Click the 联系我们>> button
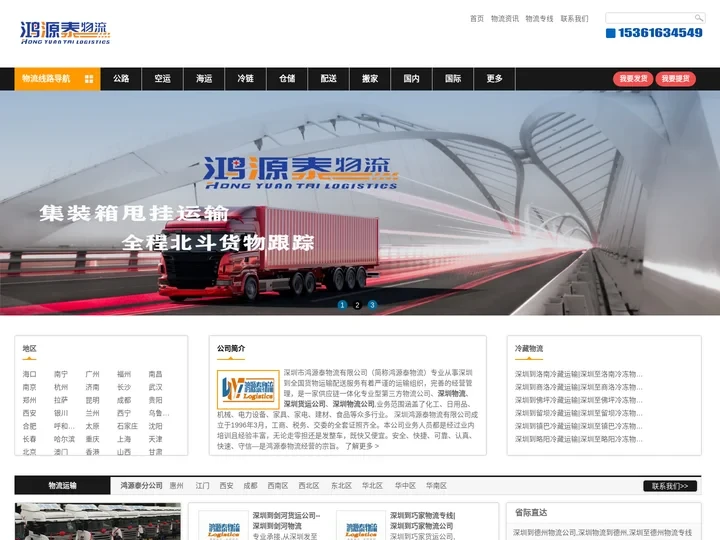720x540 pixels. [x=670, y=486]
